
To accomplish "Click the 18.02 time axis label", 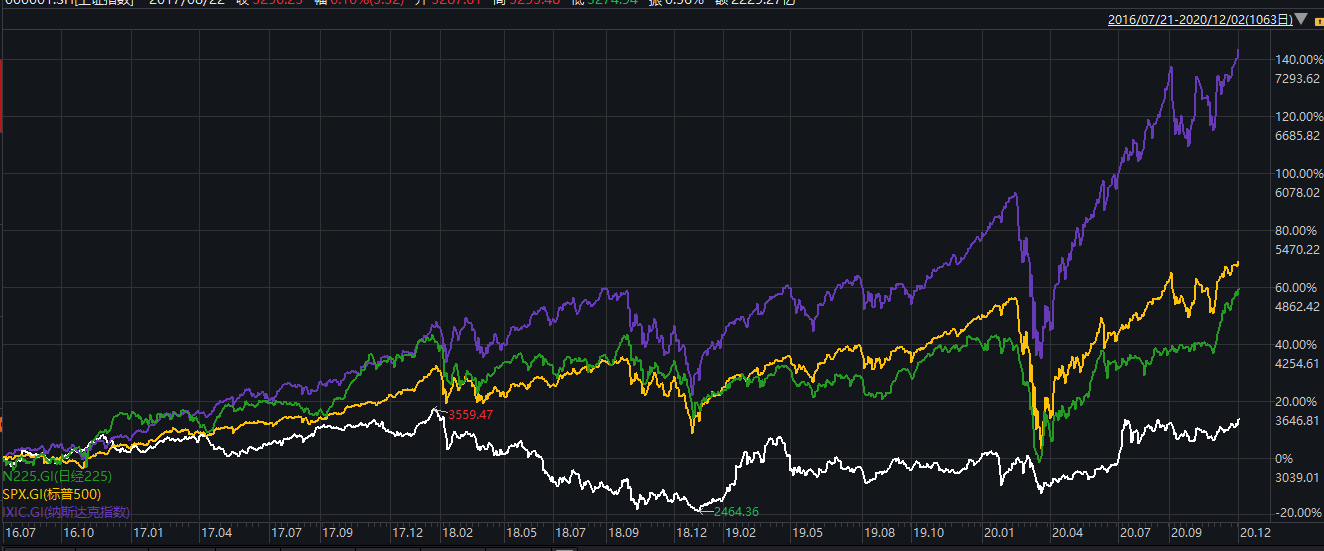I will 459,533.
